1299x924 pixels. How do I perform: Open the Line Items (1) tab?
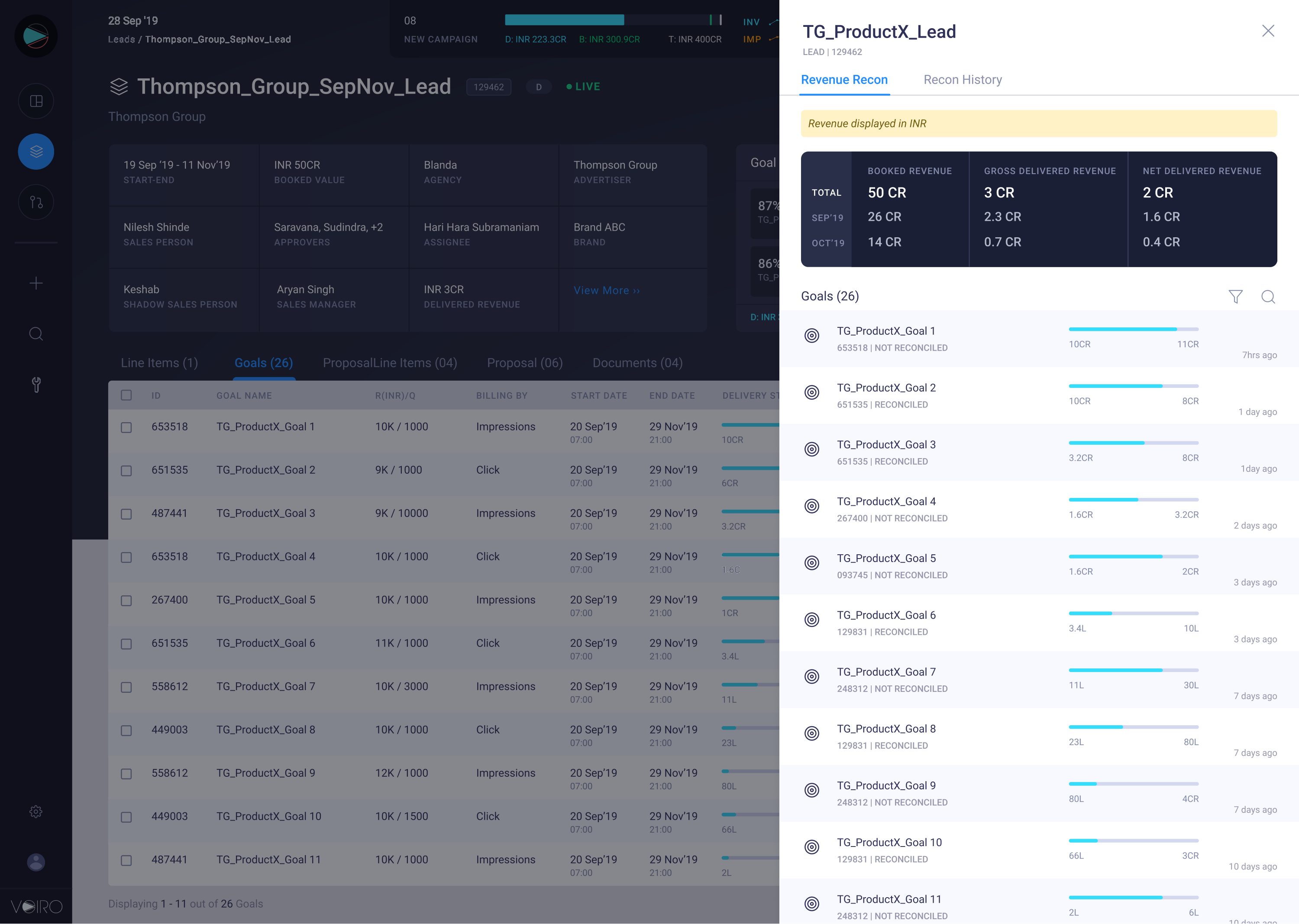coord(159,363)
